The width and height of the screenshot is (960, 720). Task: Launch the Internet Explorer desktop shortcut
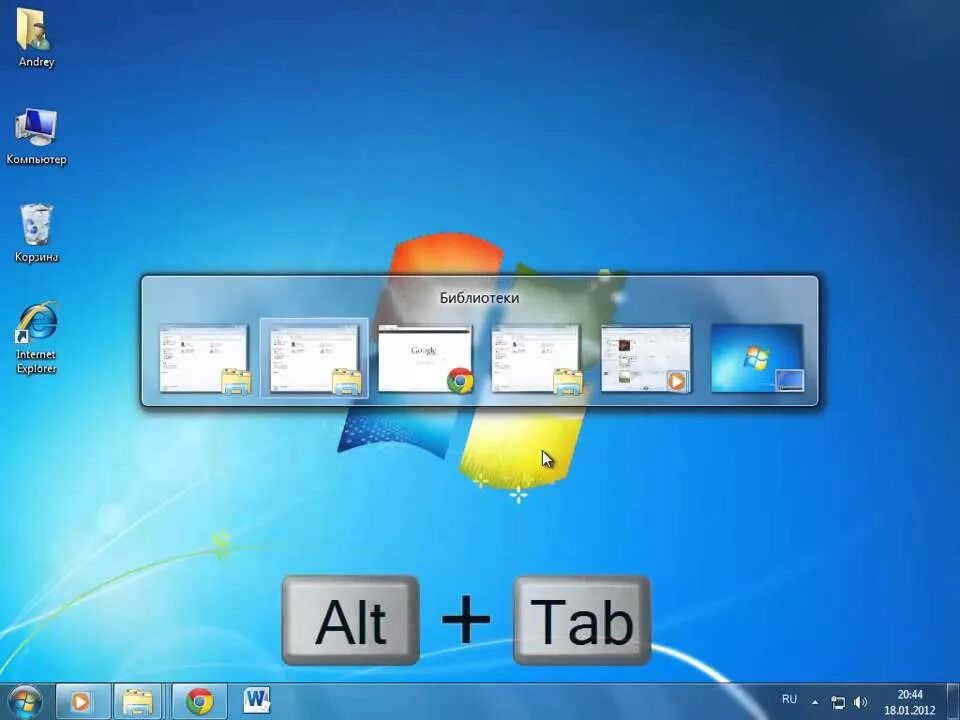pyautogui.click(x=36, y=337)
